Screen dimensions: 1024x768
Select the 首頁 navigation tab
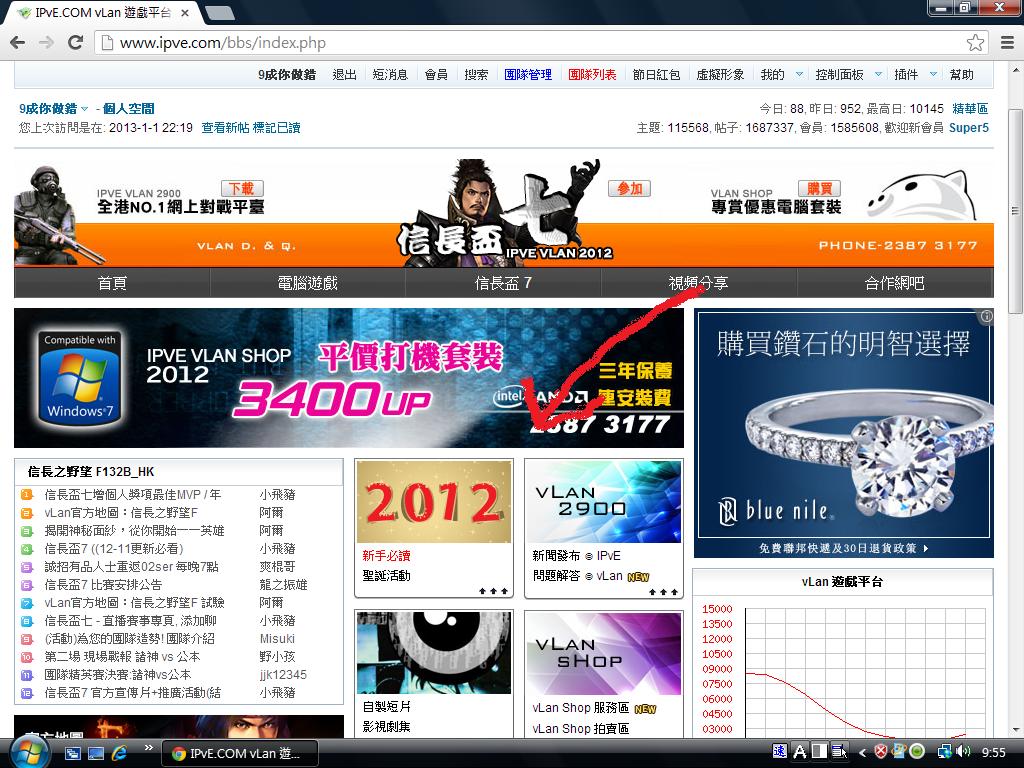point(112,283)
